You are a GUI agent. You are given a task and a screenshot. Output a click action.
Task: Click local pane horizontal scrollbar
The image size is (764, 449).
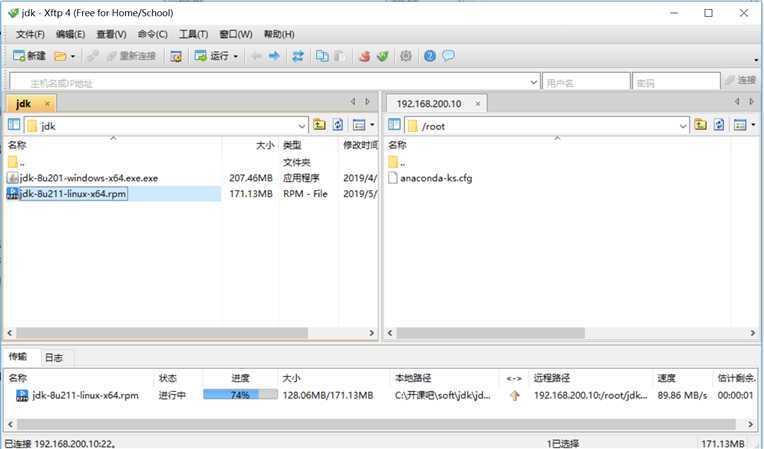162,333
